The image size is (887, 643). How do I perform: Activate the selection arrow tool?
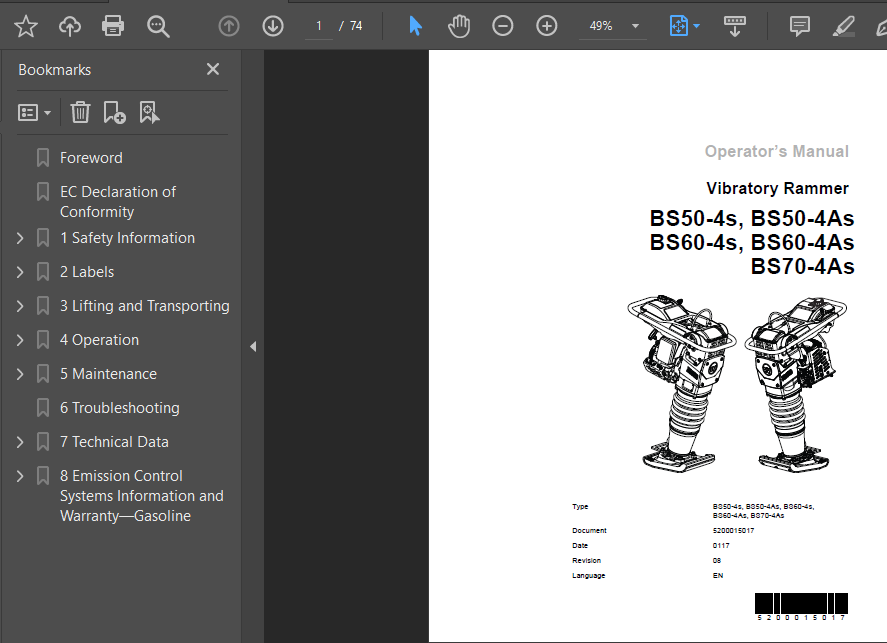[x=415, y=26]
